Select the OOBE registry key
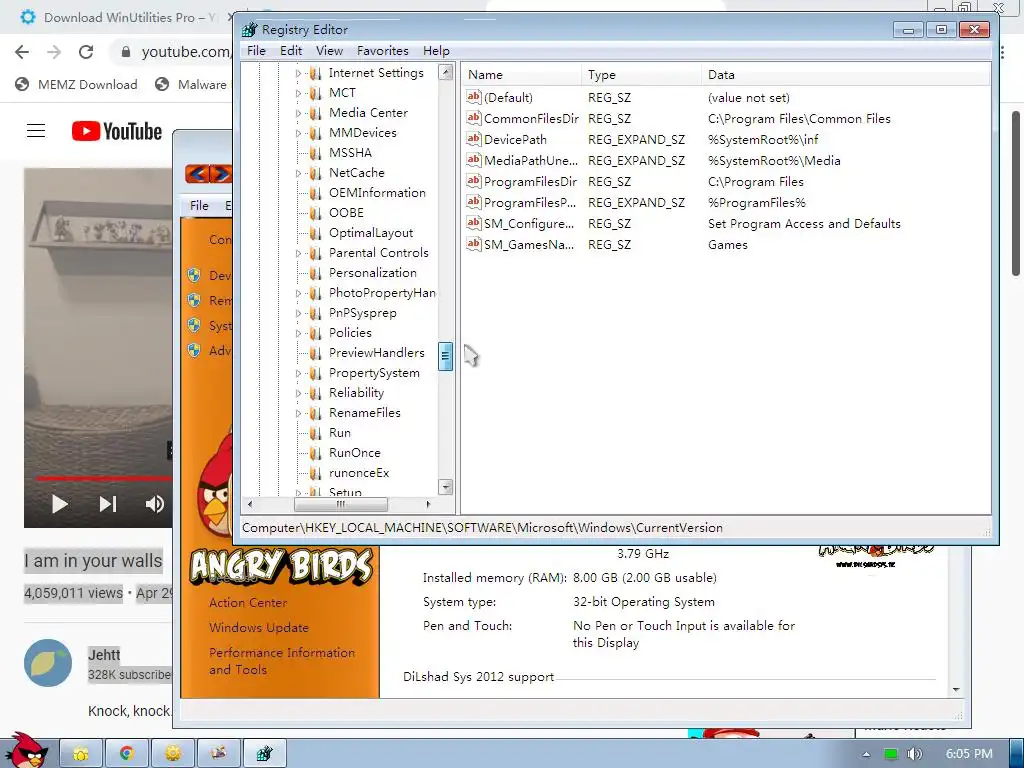Screen dimensions: 1024x768 tap(346, 213)
